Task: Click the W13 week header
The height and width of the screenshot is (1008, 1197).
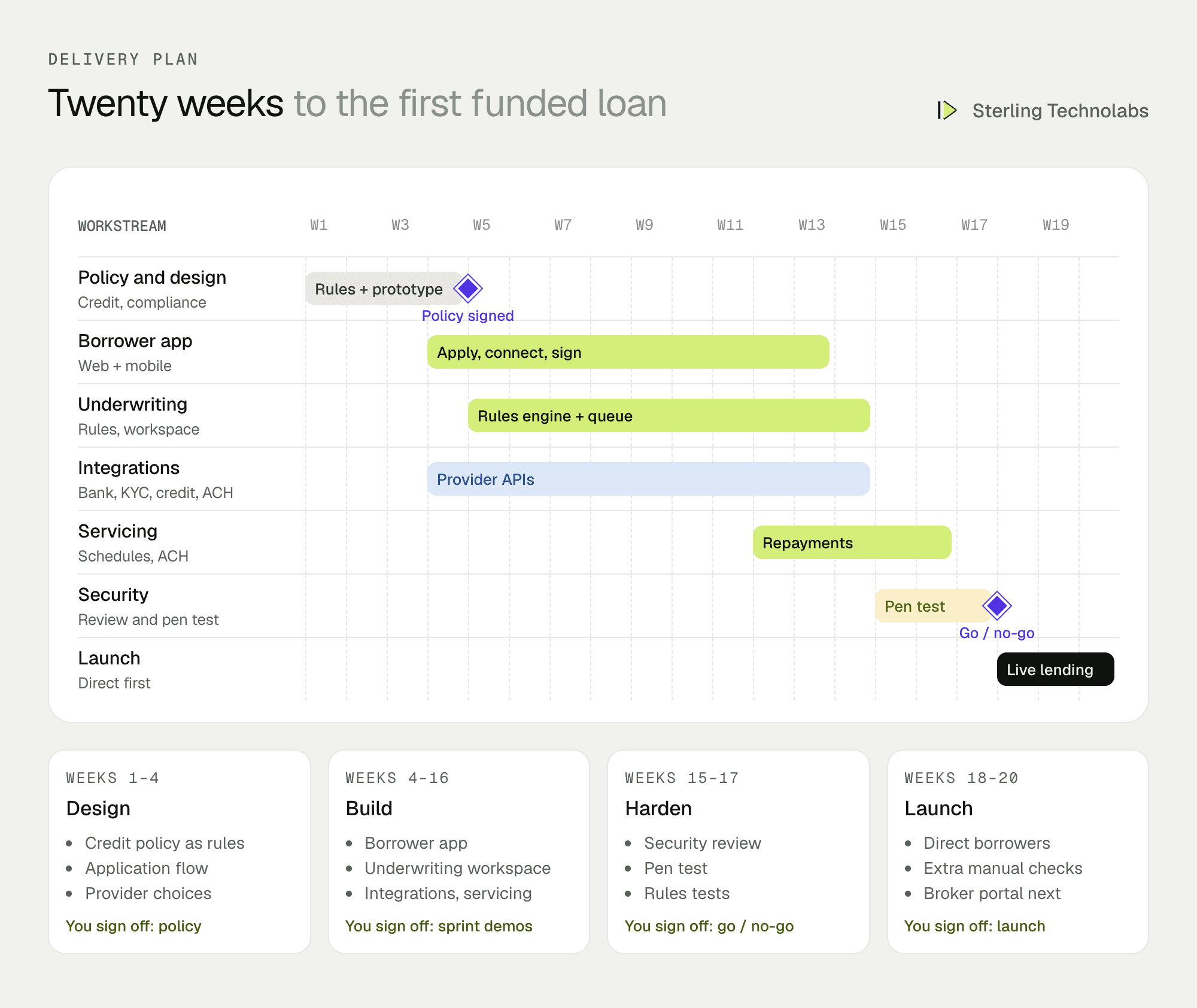Action: click(812, 225)
